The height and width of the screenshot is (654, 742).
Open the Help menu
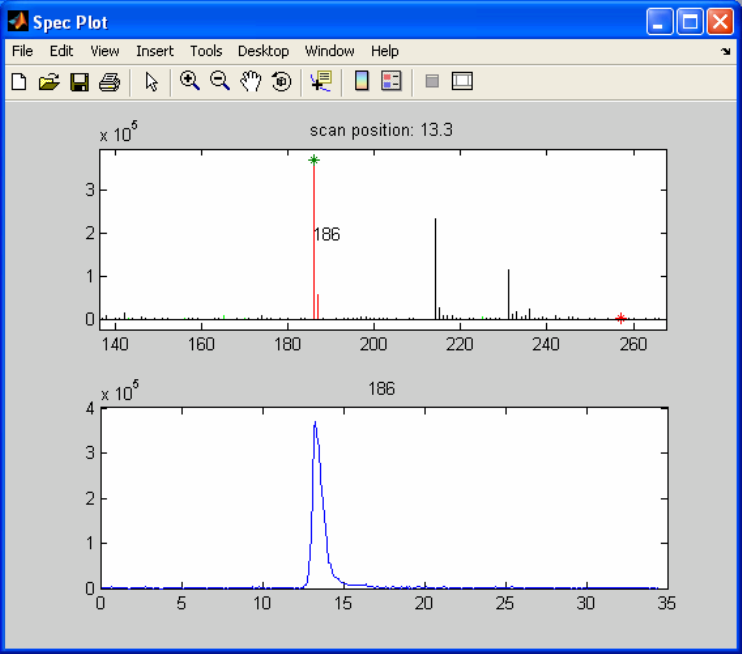(x=384, y=51)
